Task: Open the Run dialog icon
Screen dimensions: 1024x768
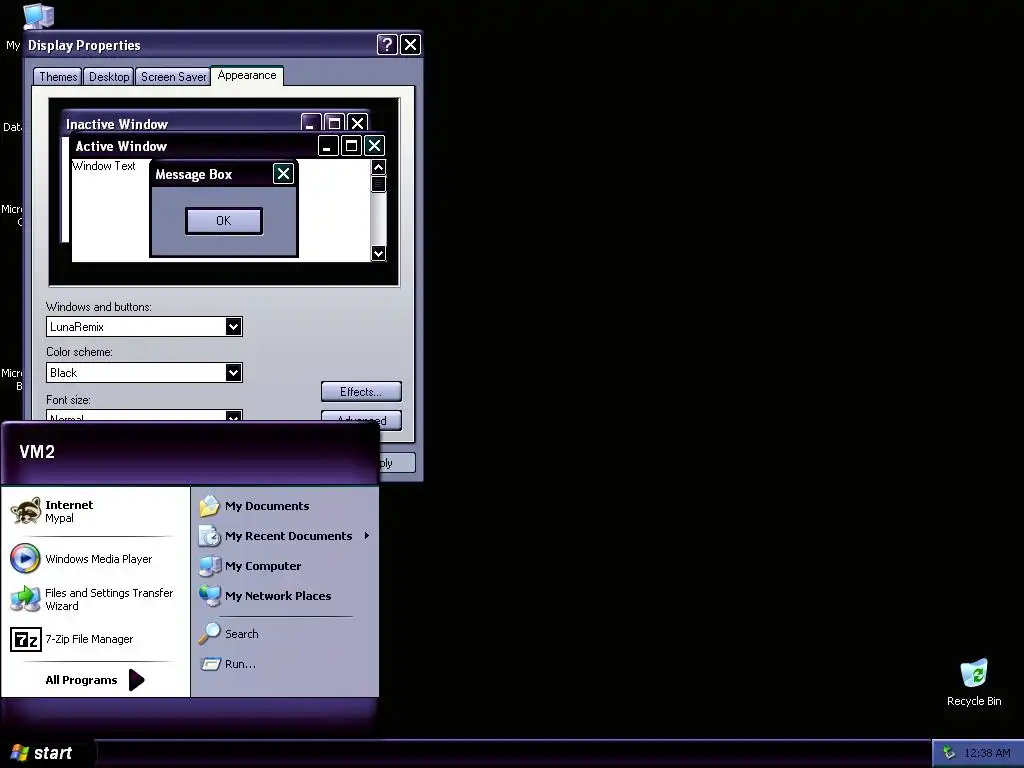Action: 210,664
